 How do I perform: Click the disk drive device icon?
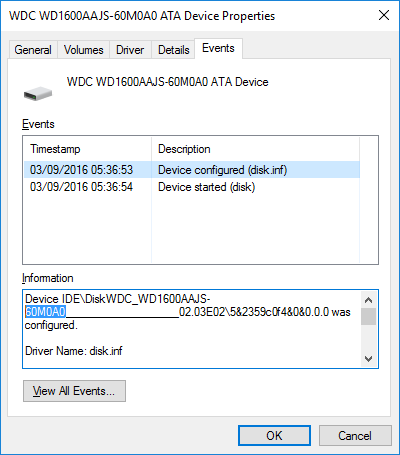tap(38, 93)
